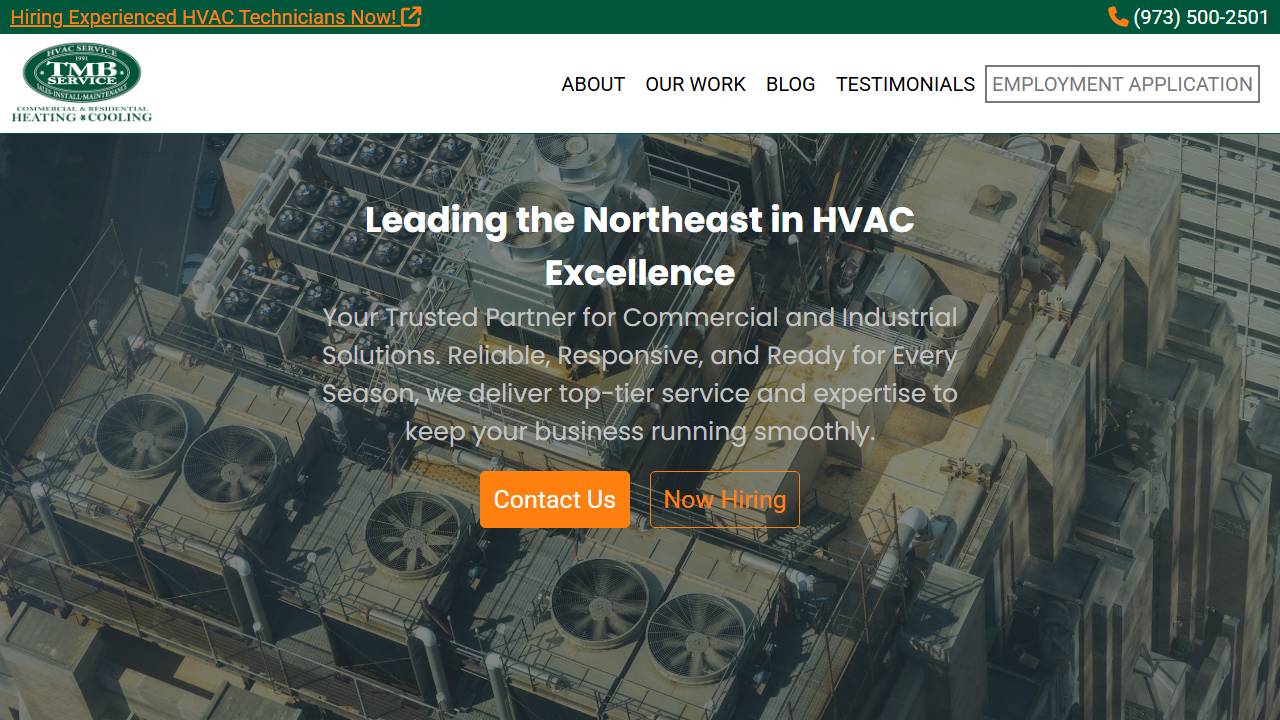
Task: Navigate to the BLOG section
Action: tap(790, 84)
